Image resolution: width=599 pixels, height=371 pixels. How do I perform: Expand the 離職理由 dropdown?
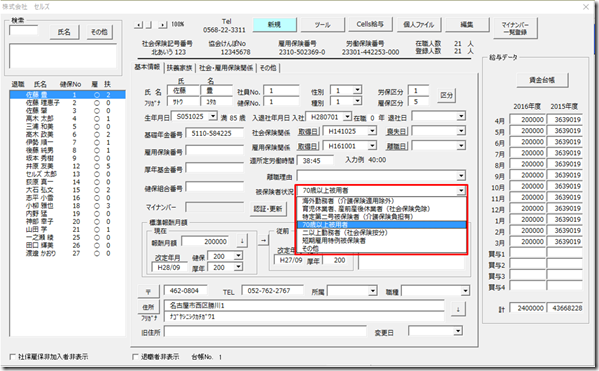(x=461, y=176)
